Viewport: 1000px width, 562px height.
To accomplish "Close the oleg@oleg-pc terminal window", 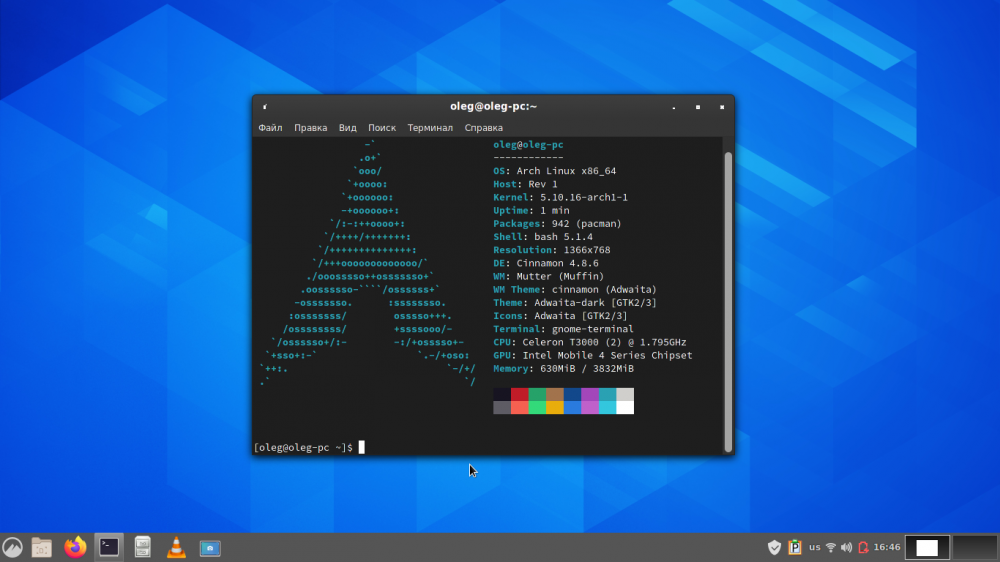I will (722, 107).
